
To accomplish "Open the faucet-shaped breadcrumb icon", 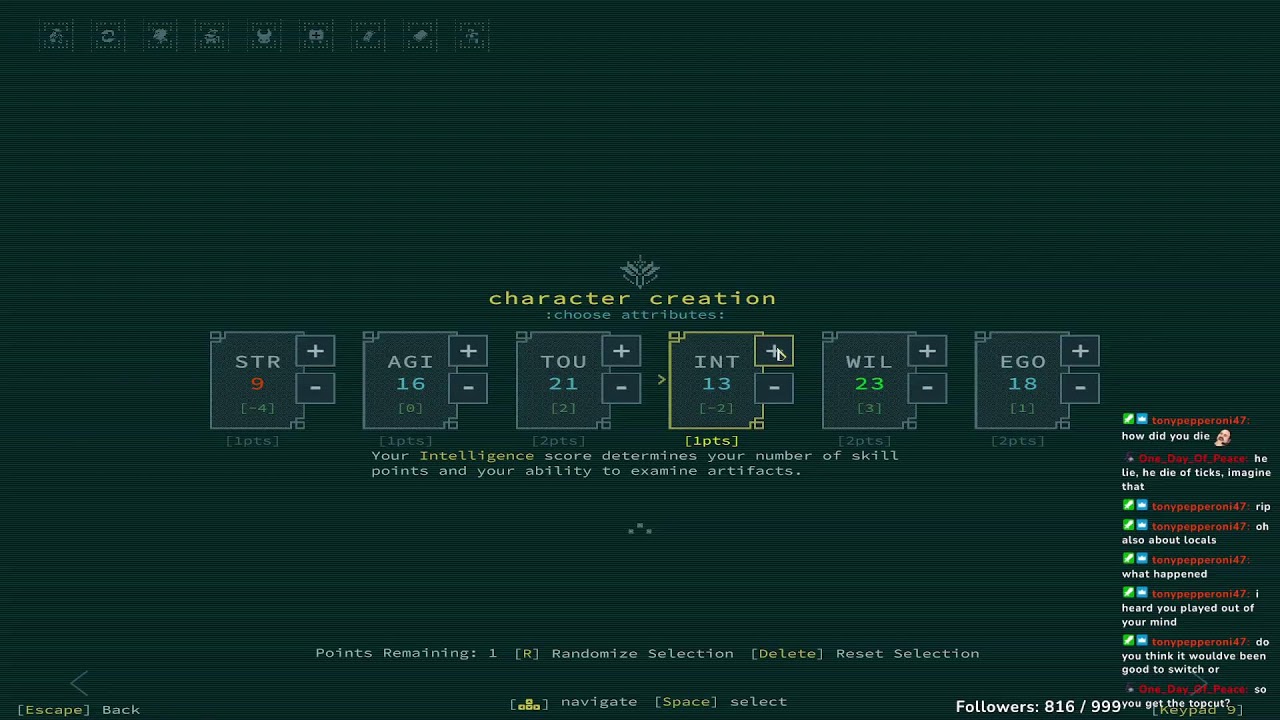I will click(x=472, y=37).
